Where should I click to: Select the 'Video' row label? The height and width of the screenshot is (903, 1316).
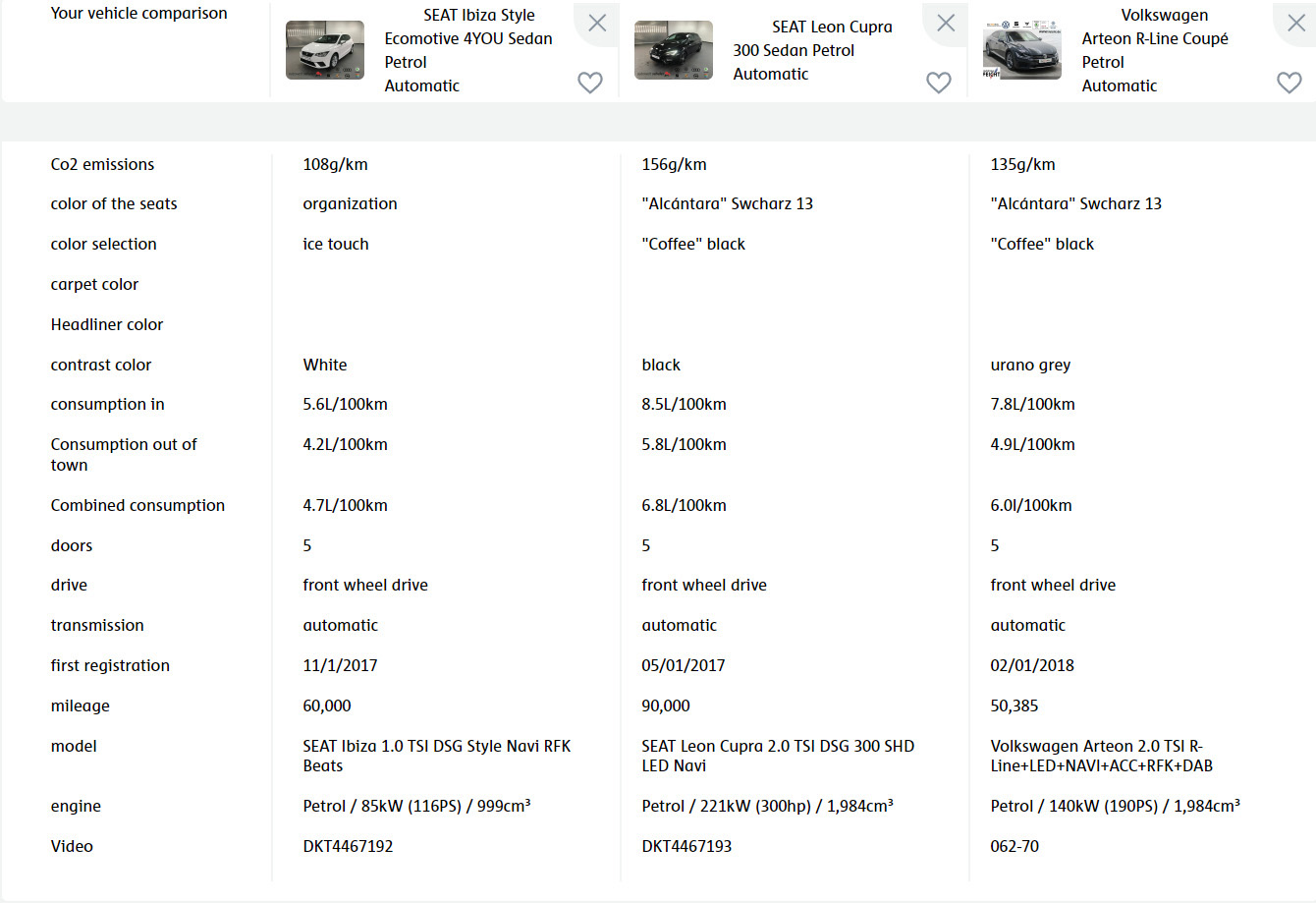click(x=72, y=846)
